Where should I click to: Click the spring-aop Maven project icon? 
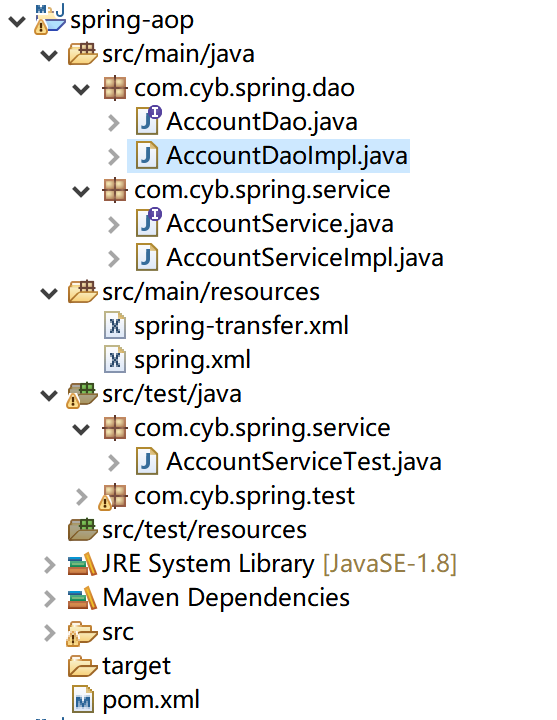click(50, 19)
